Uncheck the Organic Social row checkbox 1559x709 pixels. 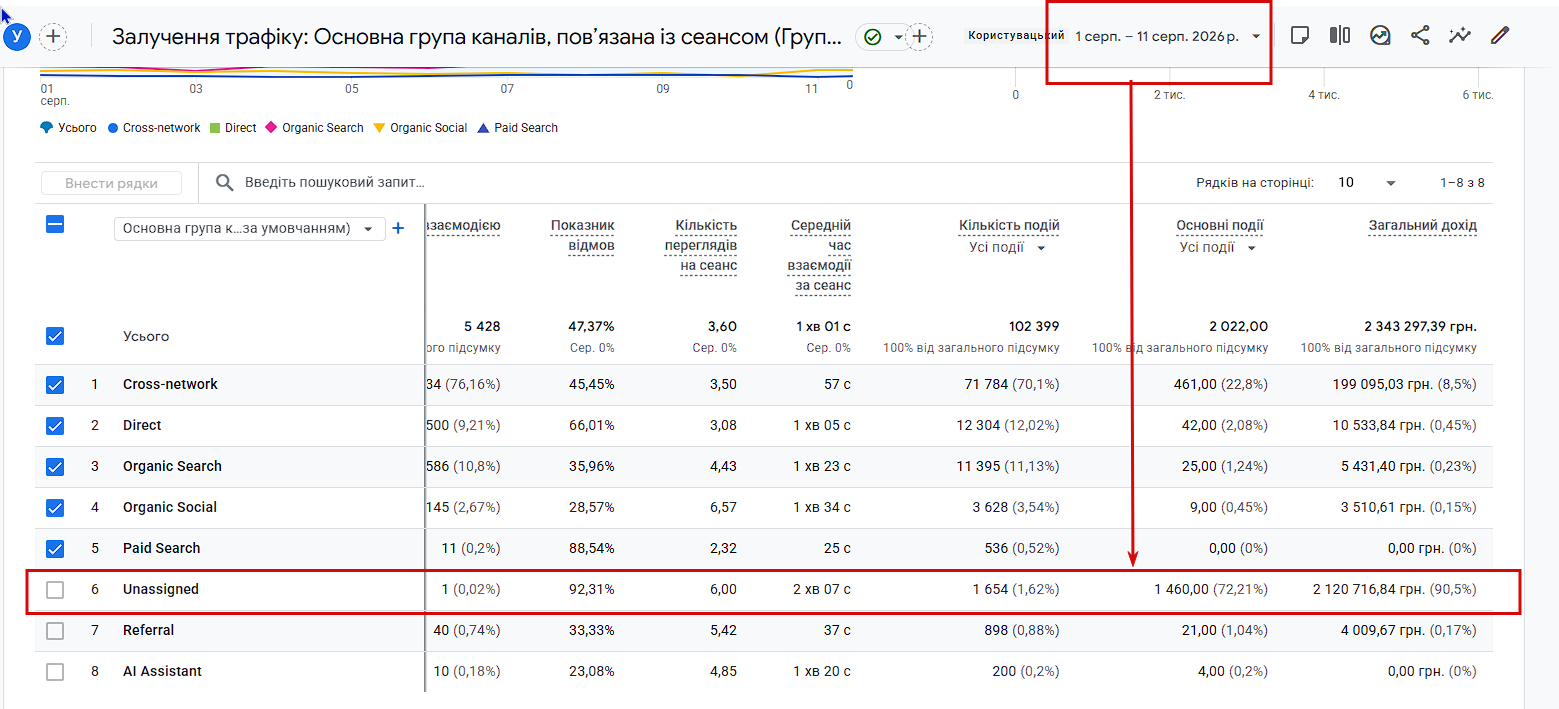tap(55, 507)
